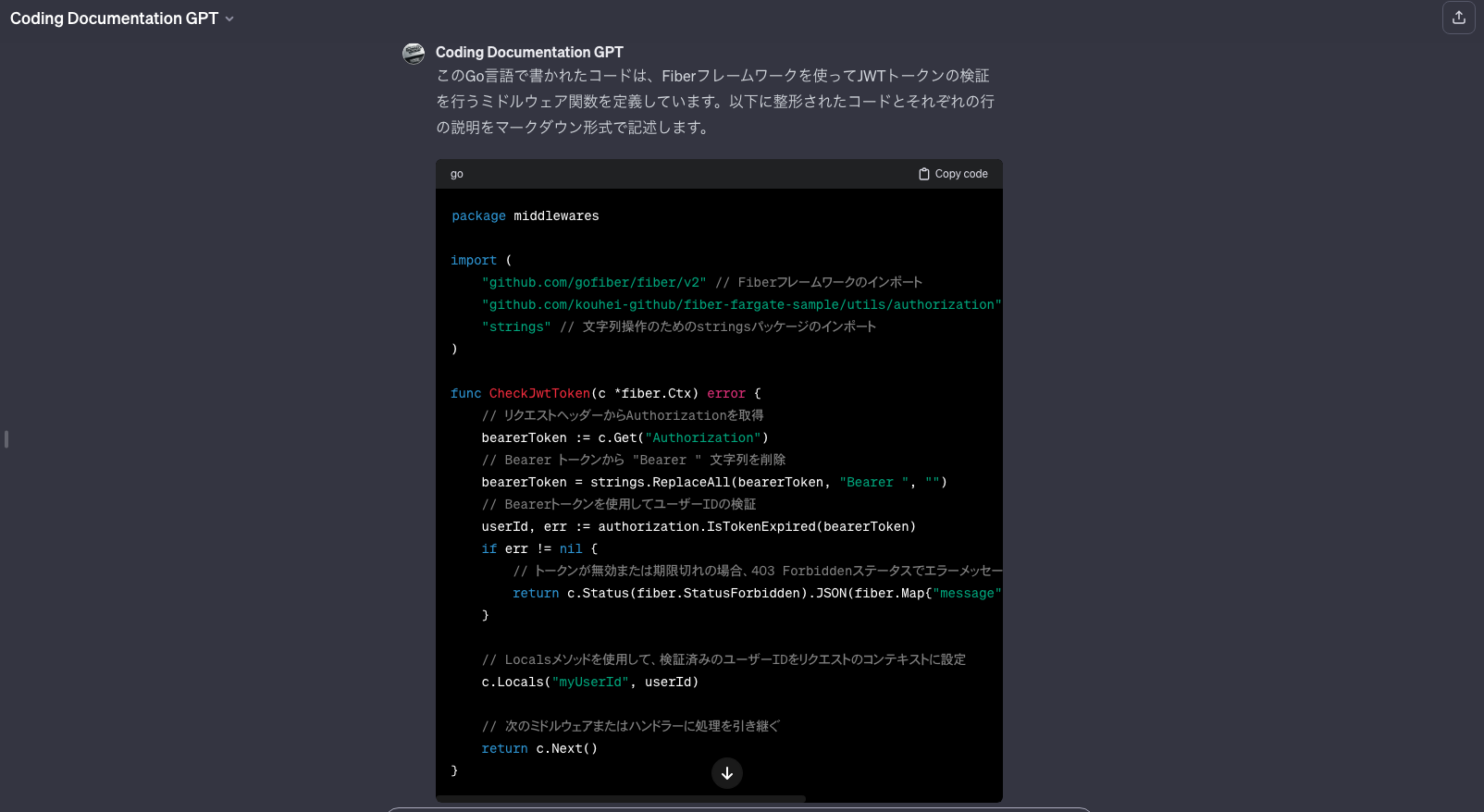Click the fiber-fargate-sample authorization import string
The height and width of the screenshot is (812, 1484).
742,305
